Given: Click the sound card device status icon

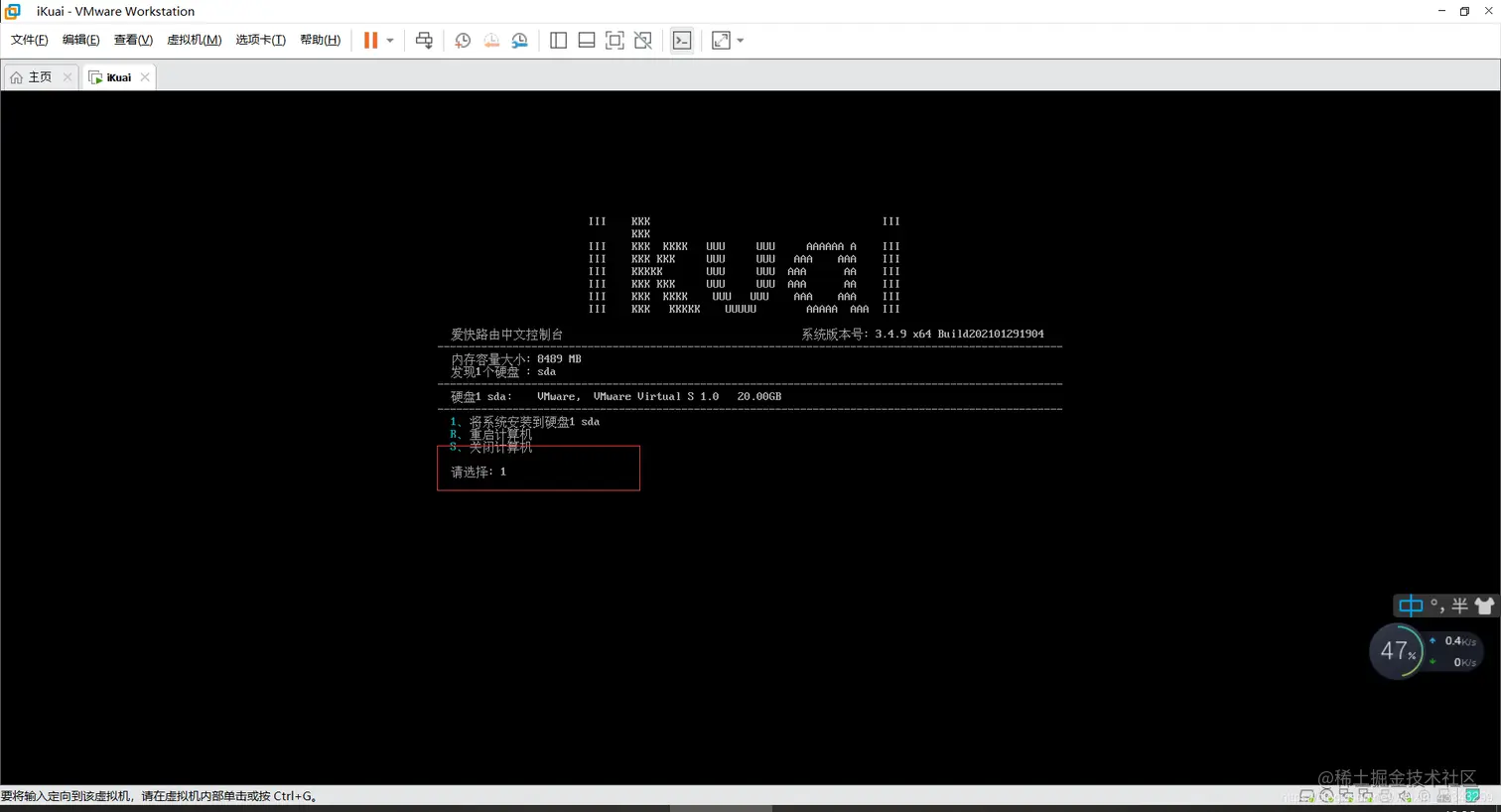Looking at the screenshot, I should (x=1405, y=796).
